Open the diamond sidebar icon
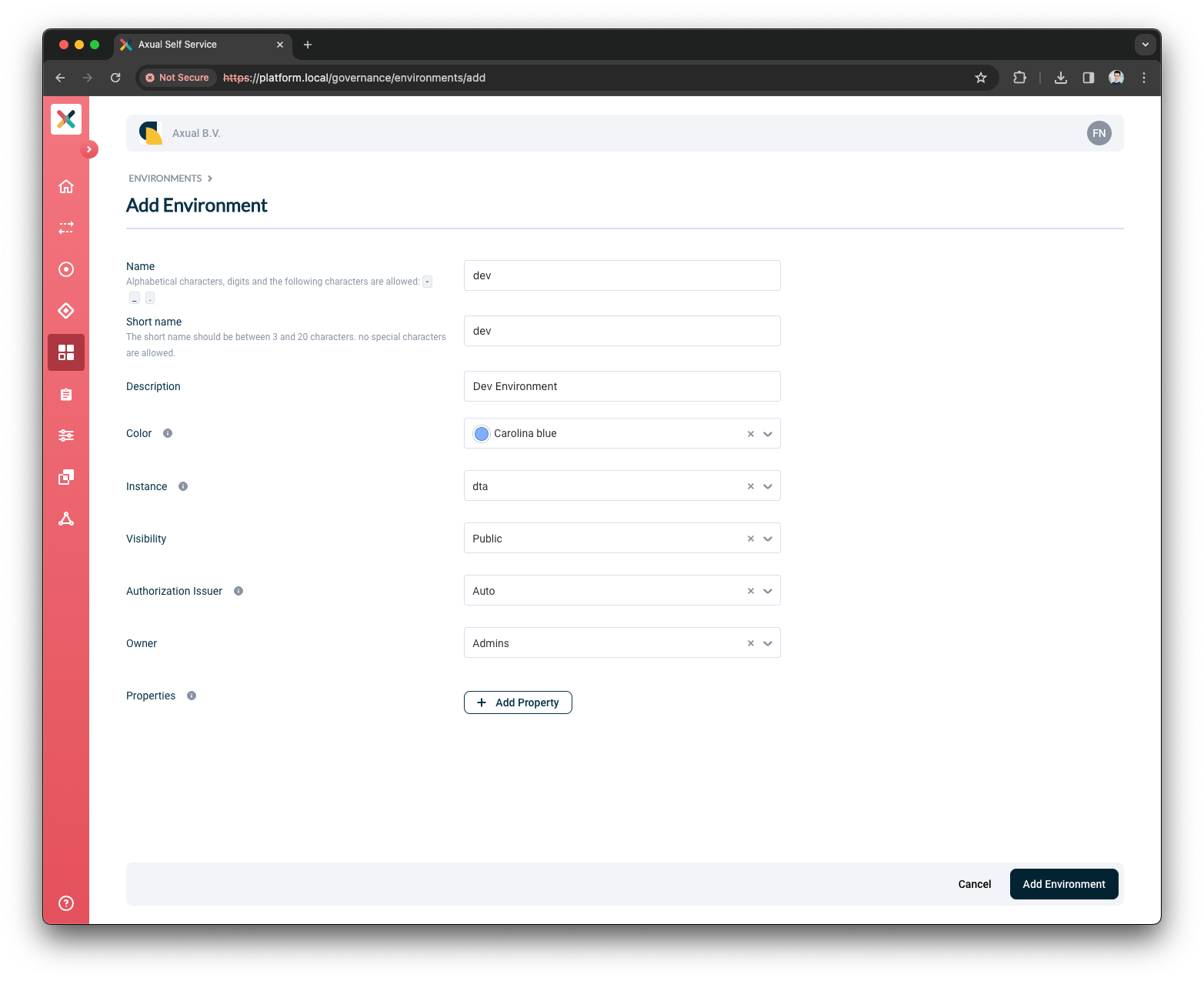1204x981 pixels. [66, 311]
